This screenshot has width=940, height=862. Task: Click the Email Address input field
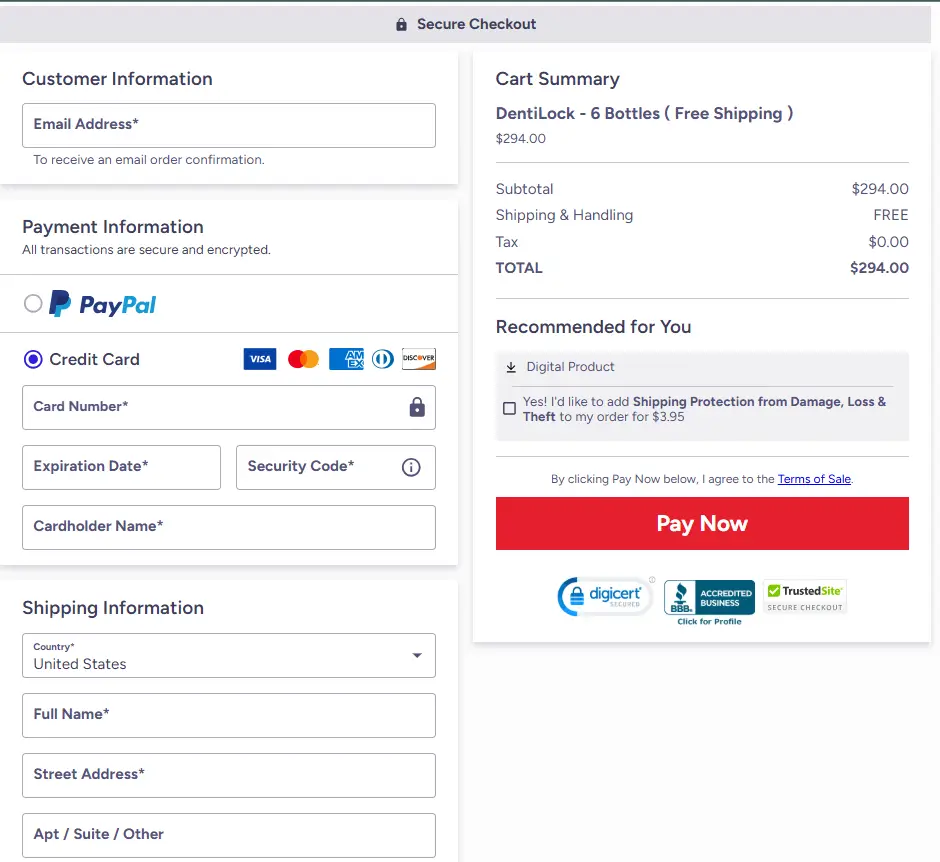click(x=228, y=125)
